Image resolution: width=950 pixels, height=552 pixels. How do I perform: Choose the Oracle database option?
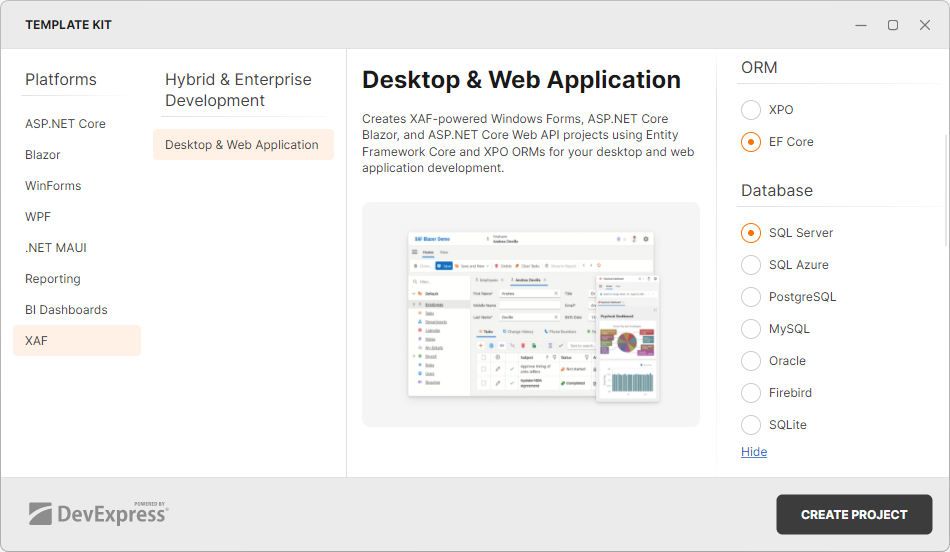point(751,361)
